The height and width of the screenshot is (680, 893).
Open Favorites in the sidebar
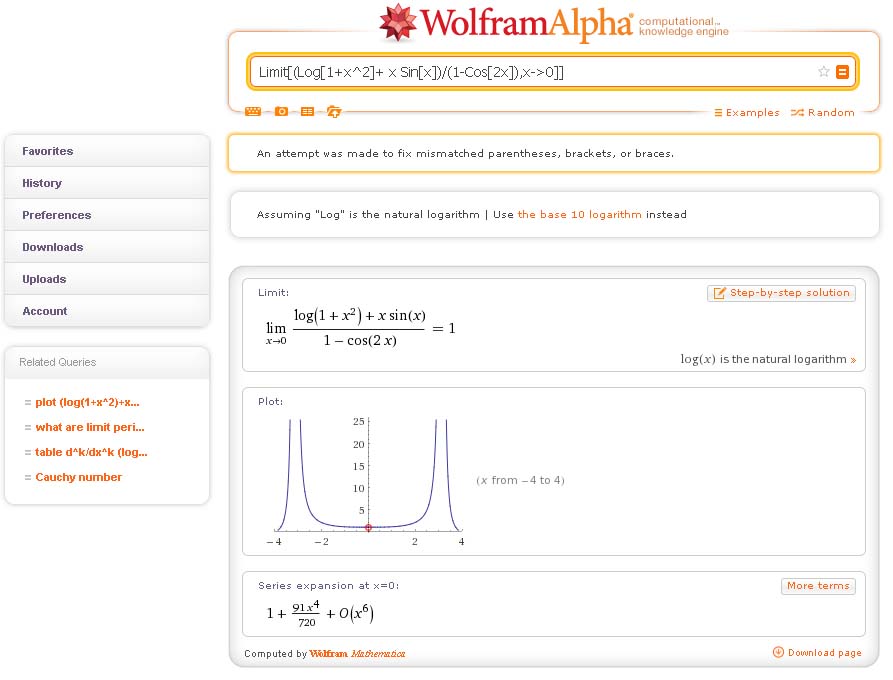48,151
